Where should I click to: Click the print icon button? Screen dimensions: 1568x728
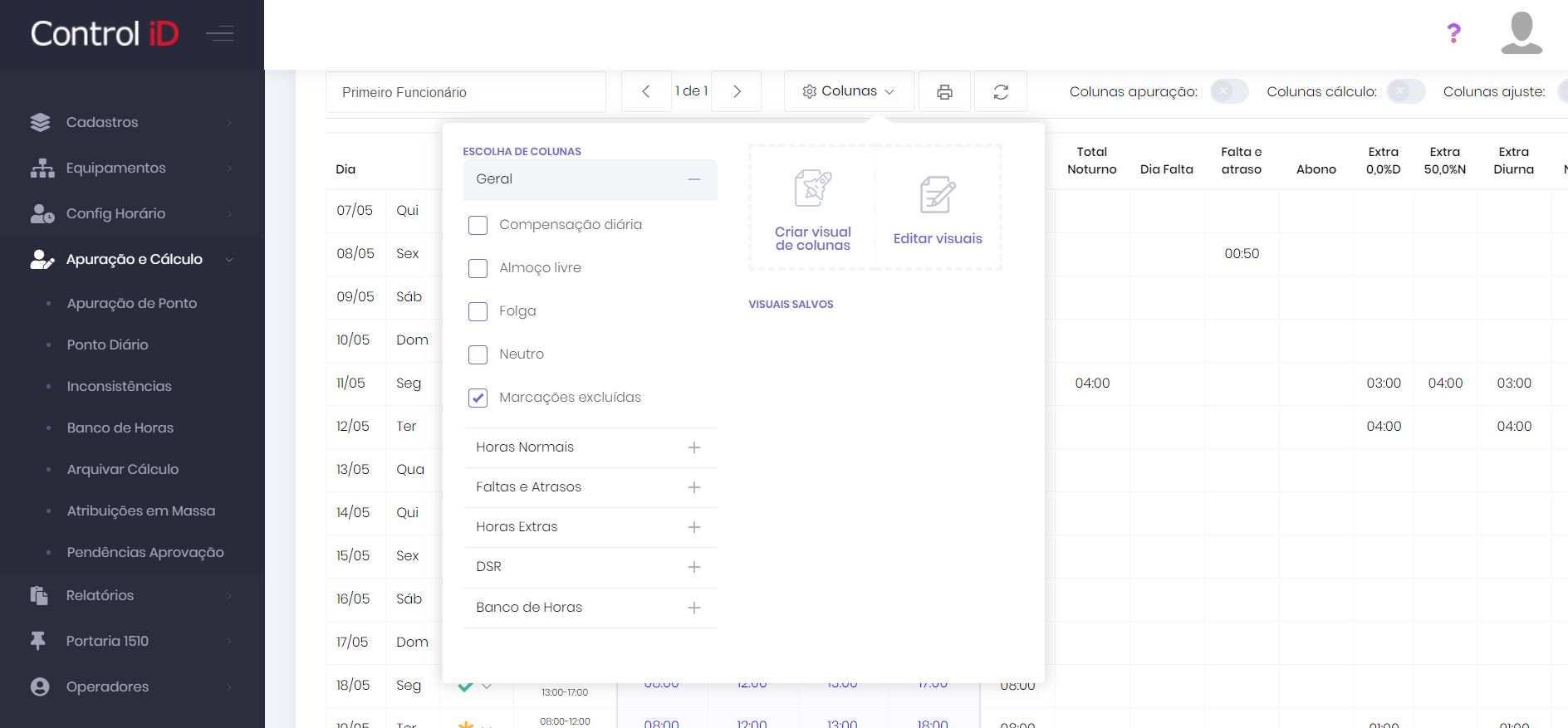(944, 92)
